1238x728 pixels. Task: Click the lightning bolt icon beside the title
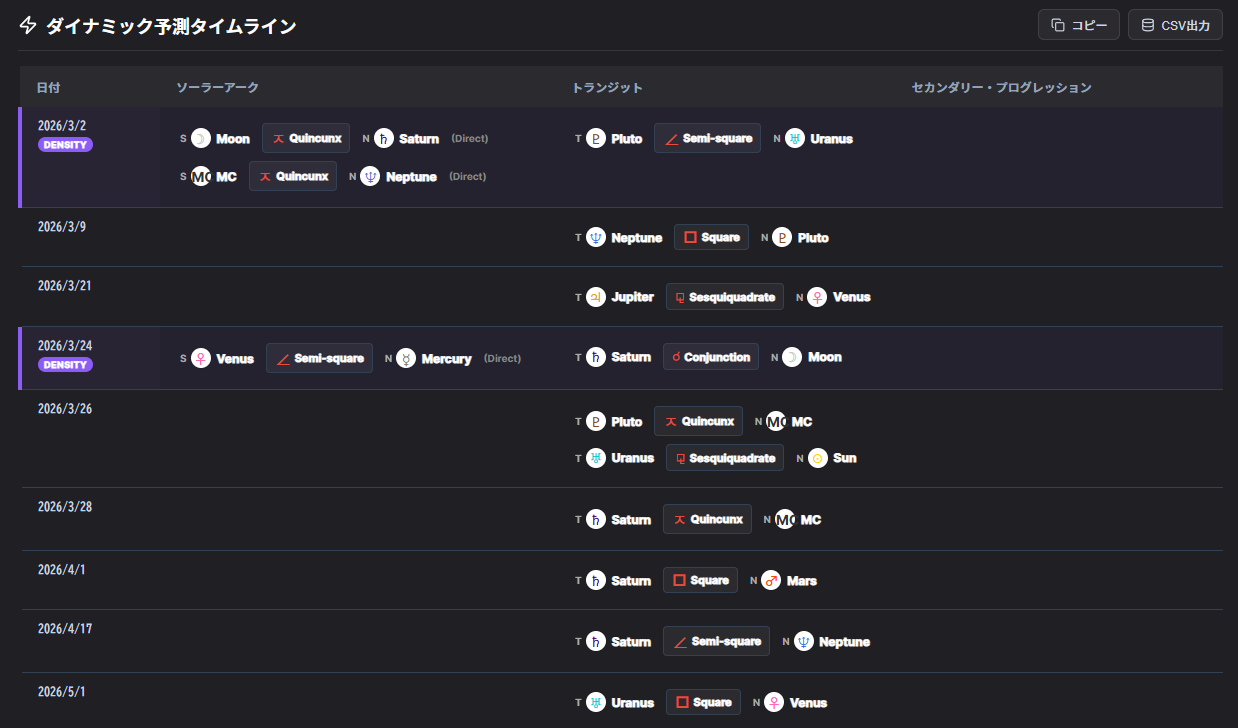(x=28, y=26)
